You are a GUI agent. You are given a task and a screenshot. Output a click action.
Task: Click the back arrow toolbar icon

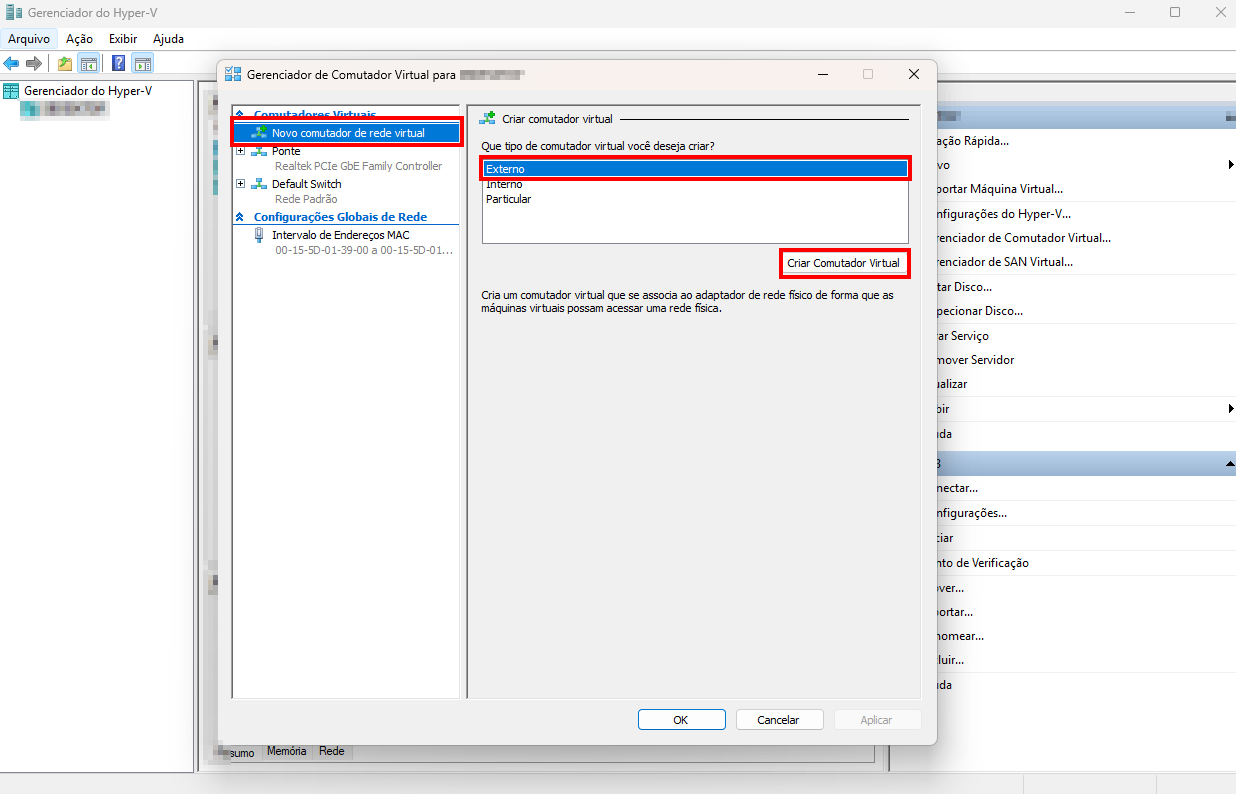12,64
